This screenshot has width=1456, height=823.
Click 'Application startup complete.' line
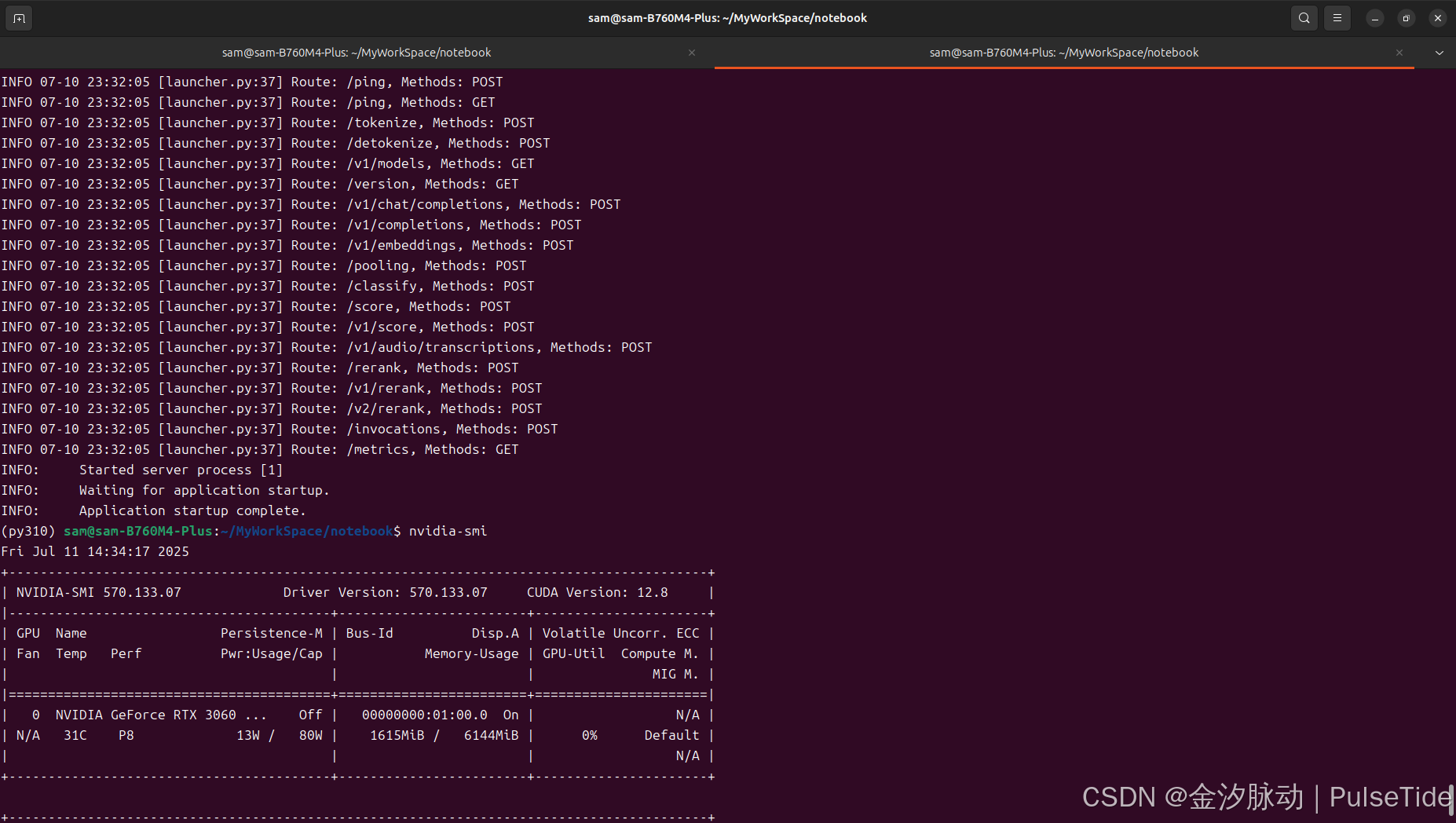pyautogui.click(x=154, y=510)
